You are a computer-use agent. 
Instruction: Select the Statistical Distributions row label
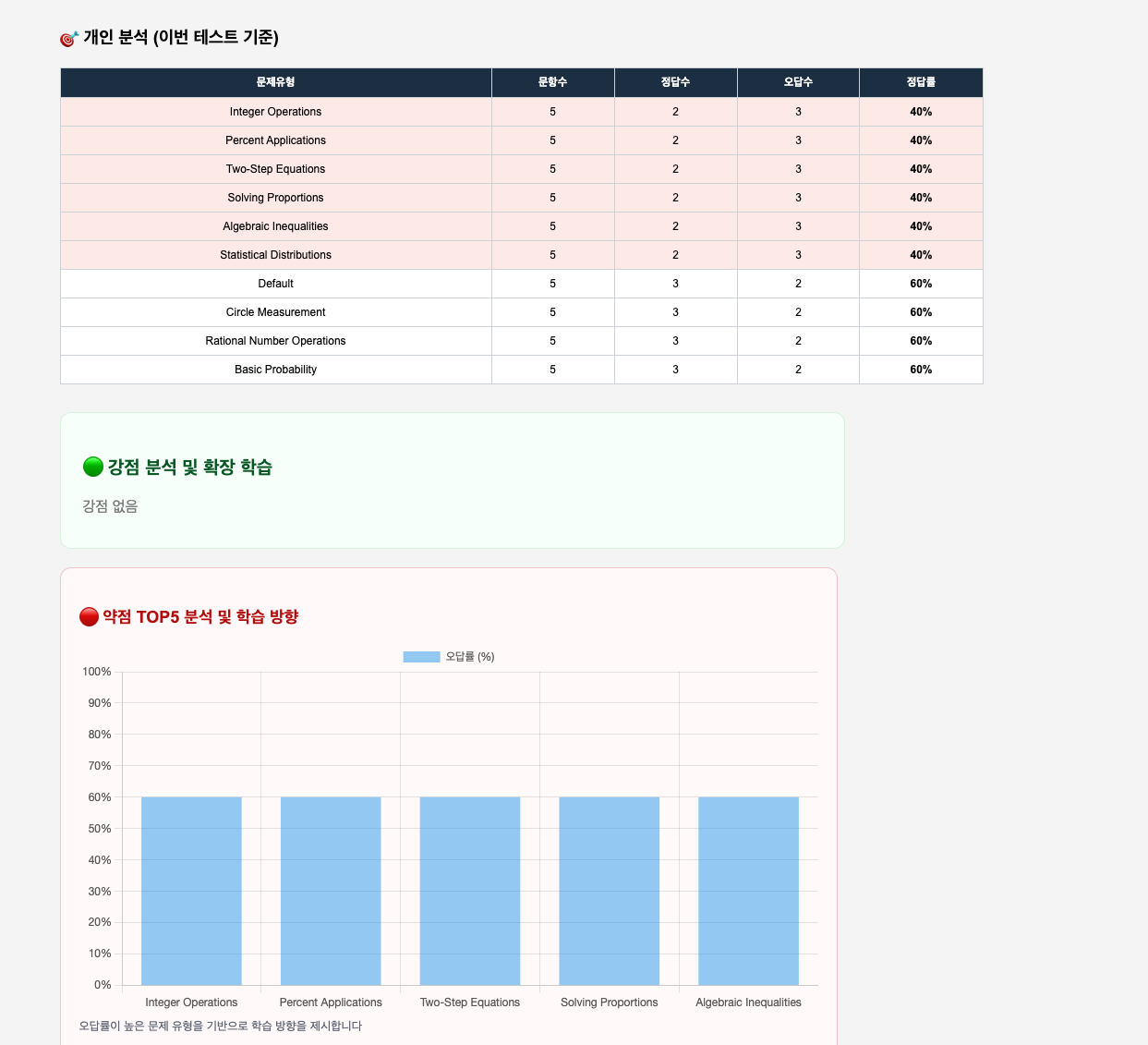[276, 255]
